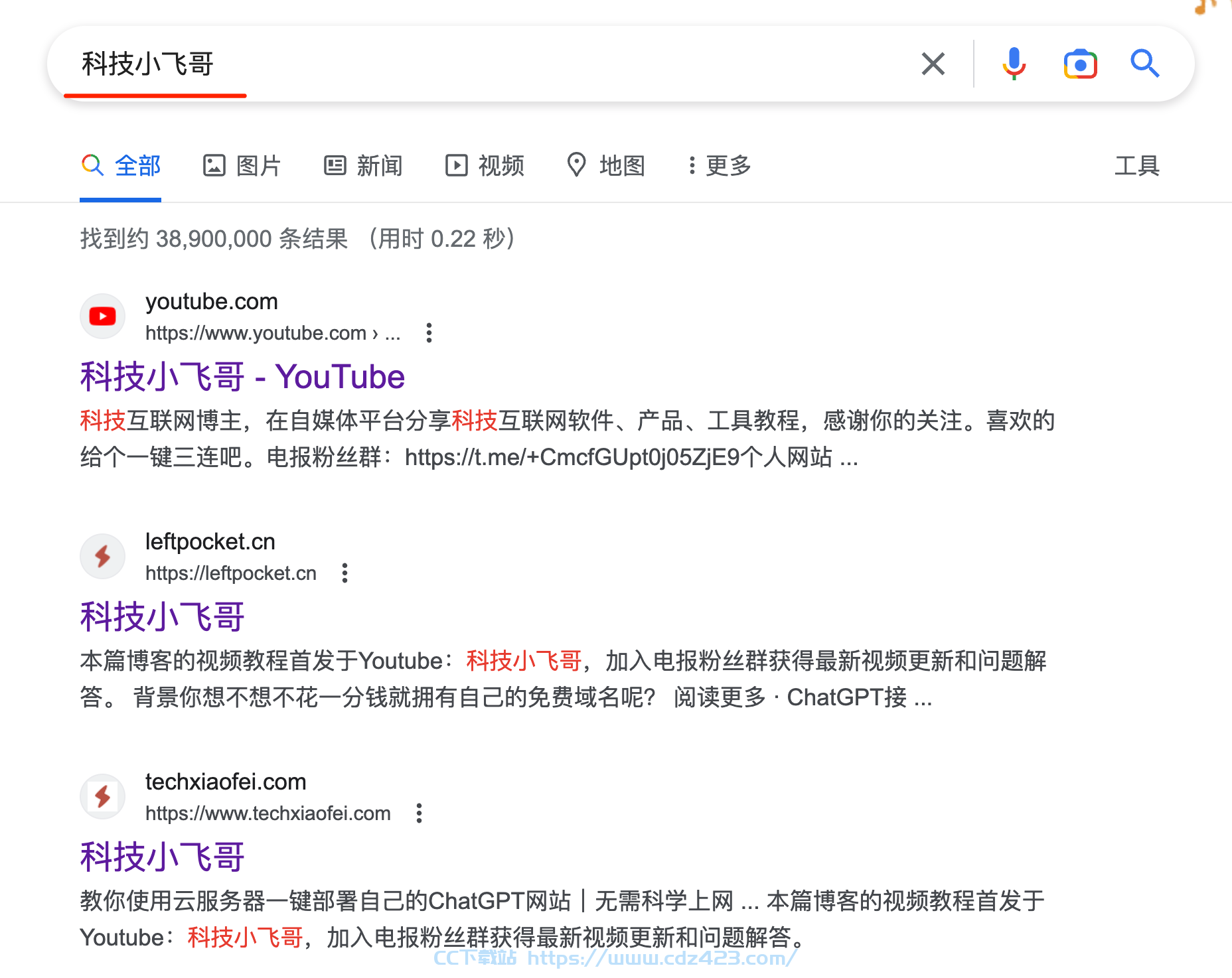Click the techxiaofei.com site favicon
Image resolution: width=1232 pixels, height=978 pixels.
tap(102, 797)
